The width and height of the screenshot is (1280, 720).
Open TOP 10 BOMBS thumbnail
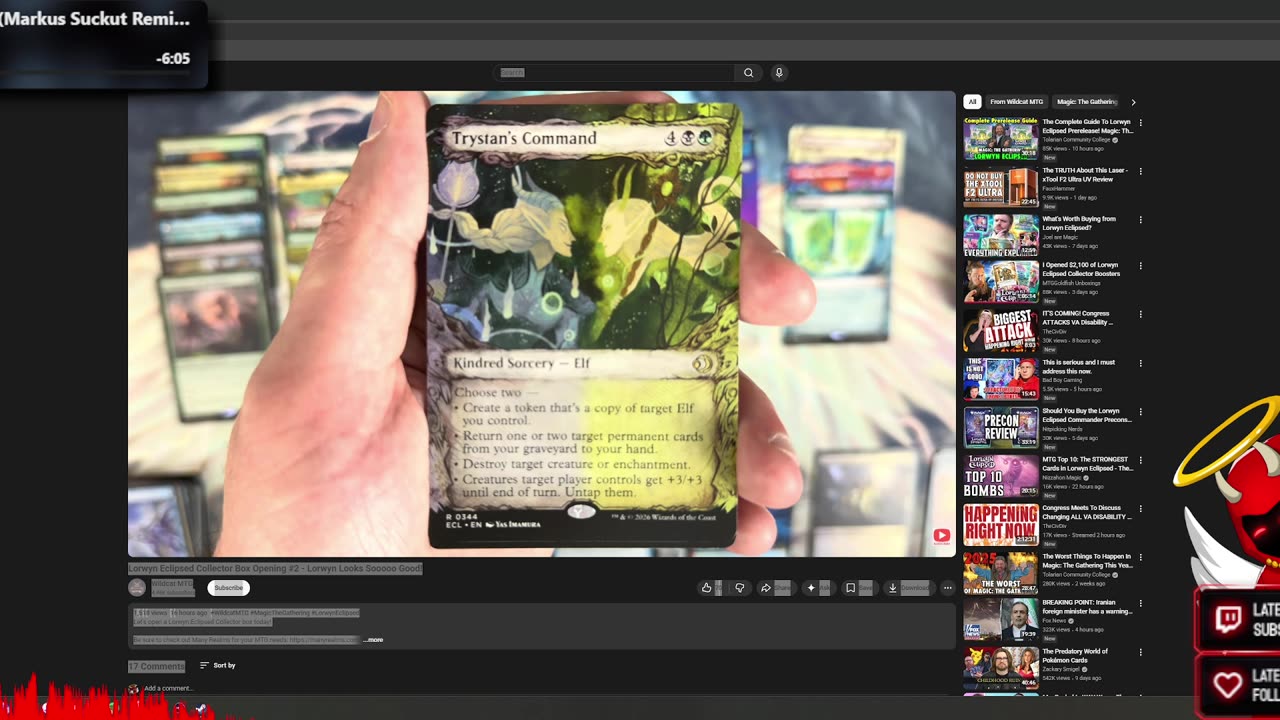tap(1001, 476)
